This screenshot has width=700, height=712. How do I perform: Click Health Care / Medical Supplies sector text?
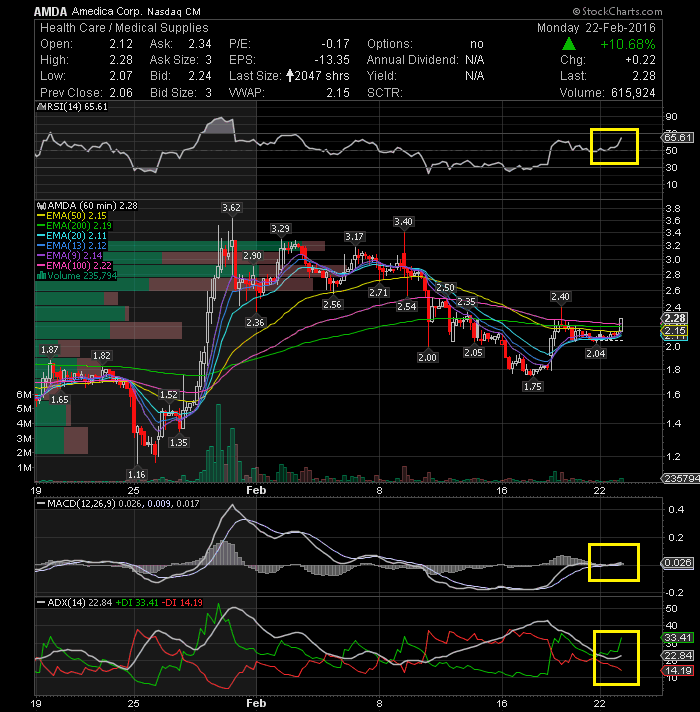coord(124,28)
